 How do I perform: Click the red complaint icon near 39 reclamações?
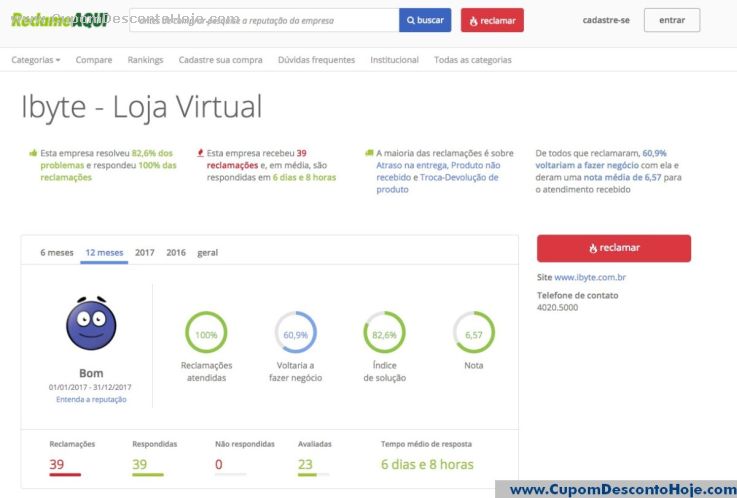[200, 153]
